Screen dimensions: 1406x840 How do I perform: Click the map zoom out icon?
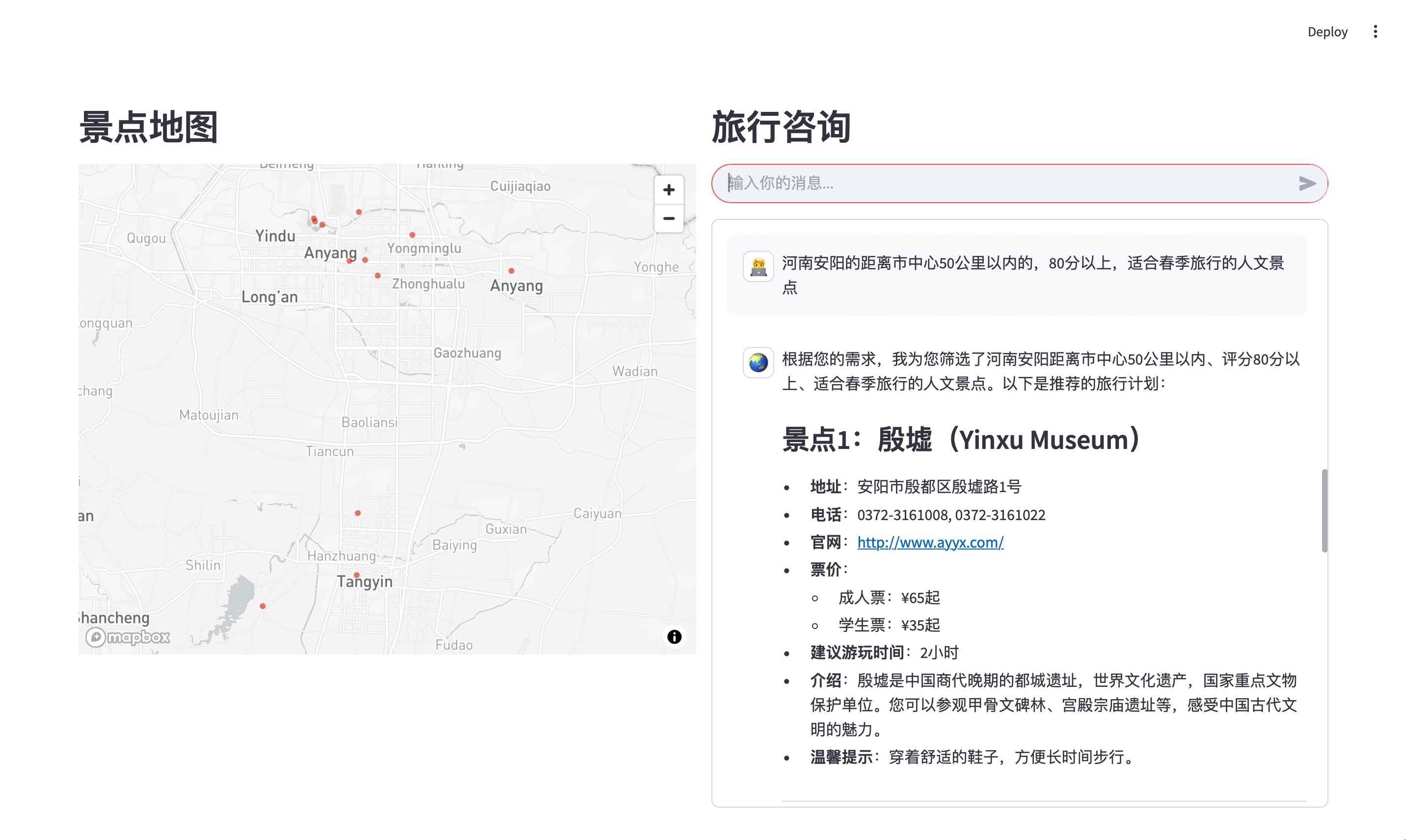[x=669, y=218]
